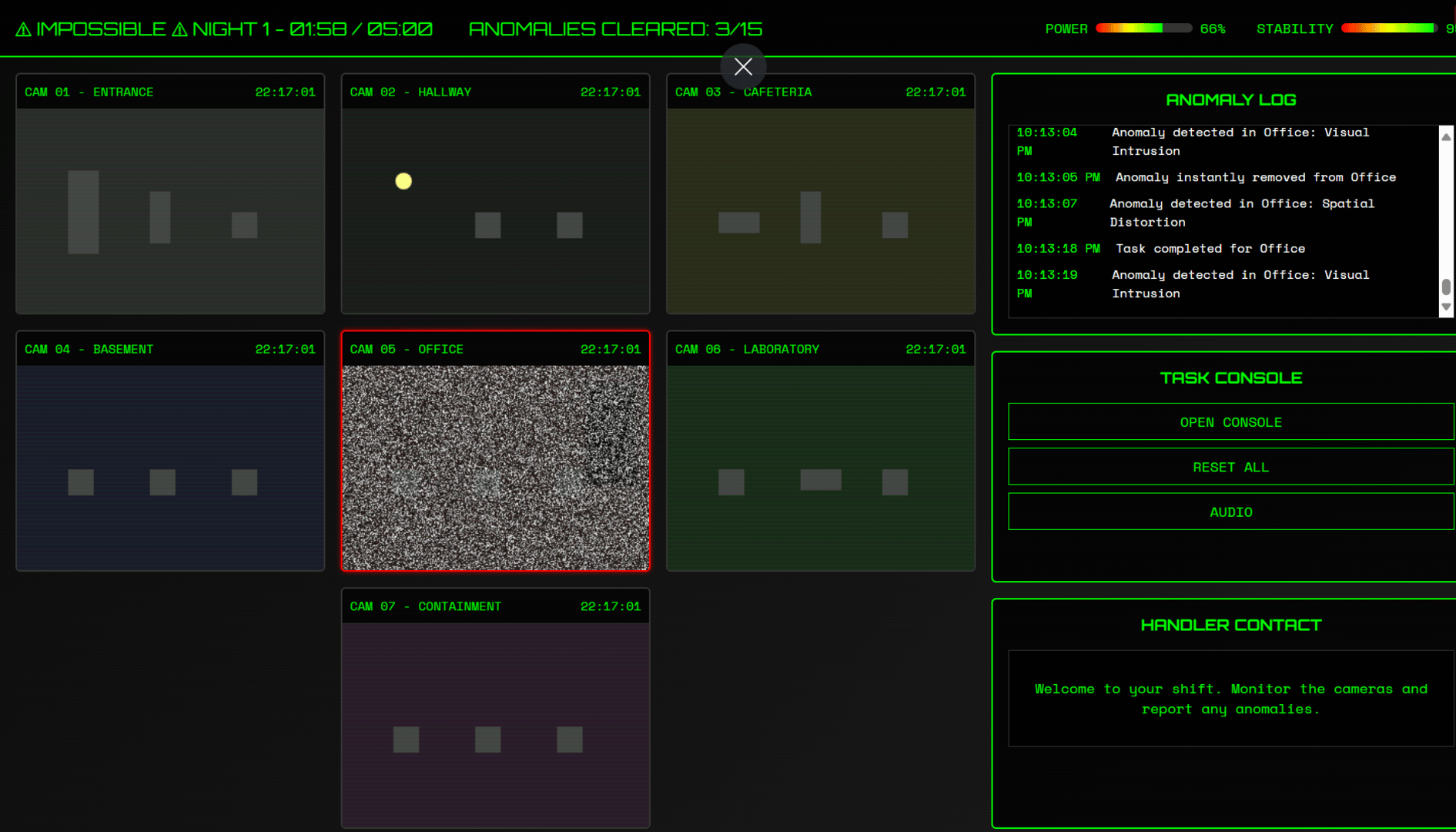Click the AUDIO button
The height and width of the screenshot is (832, 1456).
(1230, 512)
